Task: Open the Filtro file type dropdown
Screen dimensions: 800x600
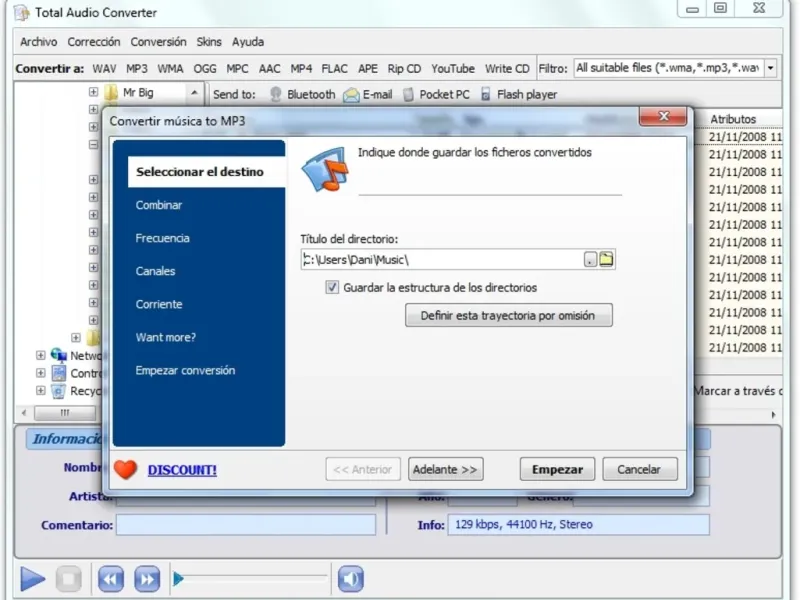Action: [x=770, y=68]
